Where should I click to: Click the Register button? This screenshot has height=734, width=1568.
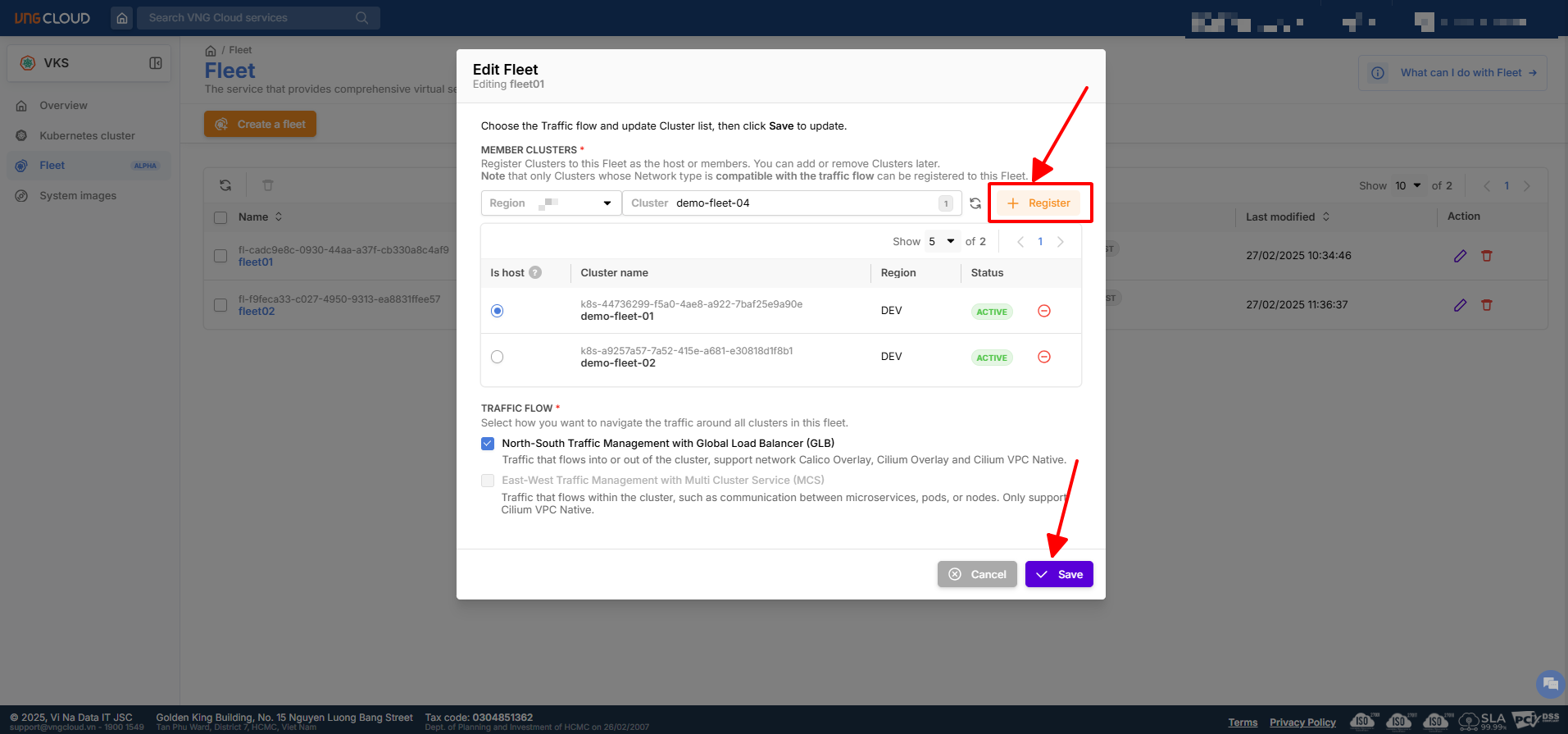1039,203
